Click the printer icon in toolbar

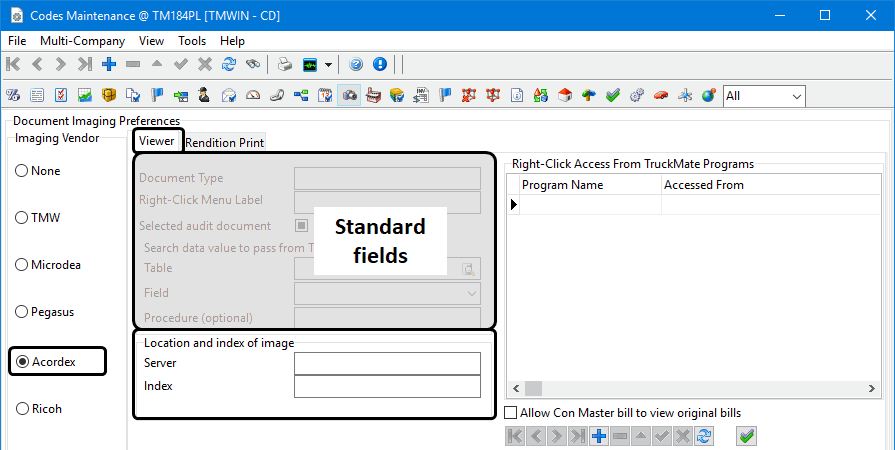point(285,64)
